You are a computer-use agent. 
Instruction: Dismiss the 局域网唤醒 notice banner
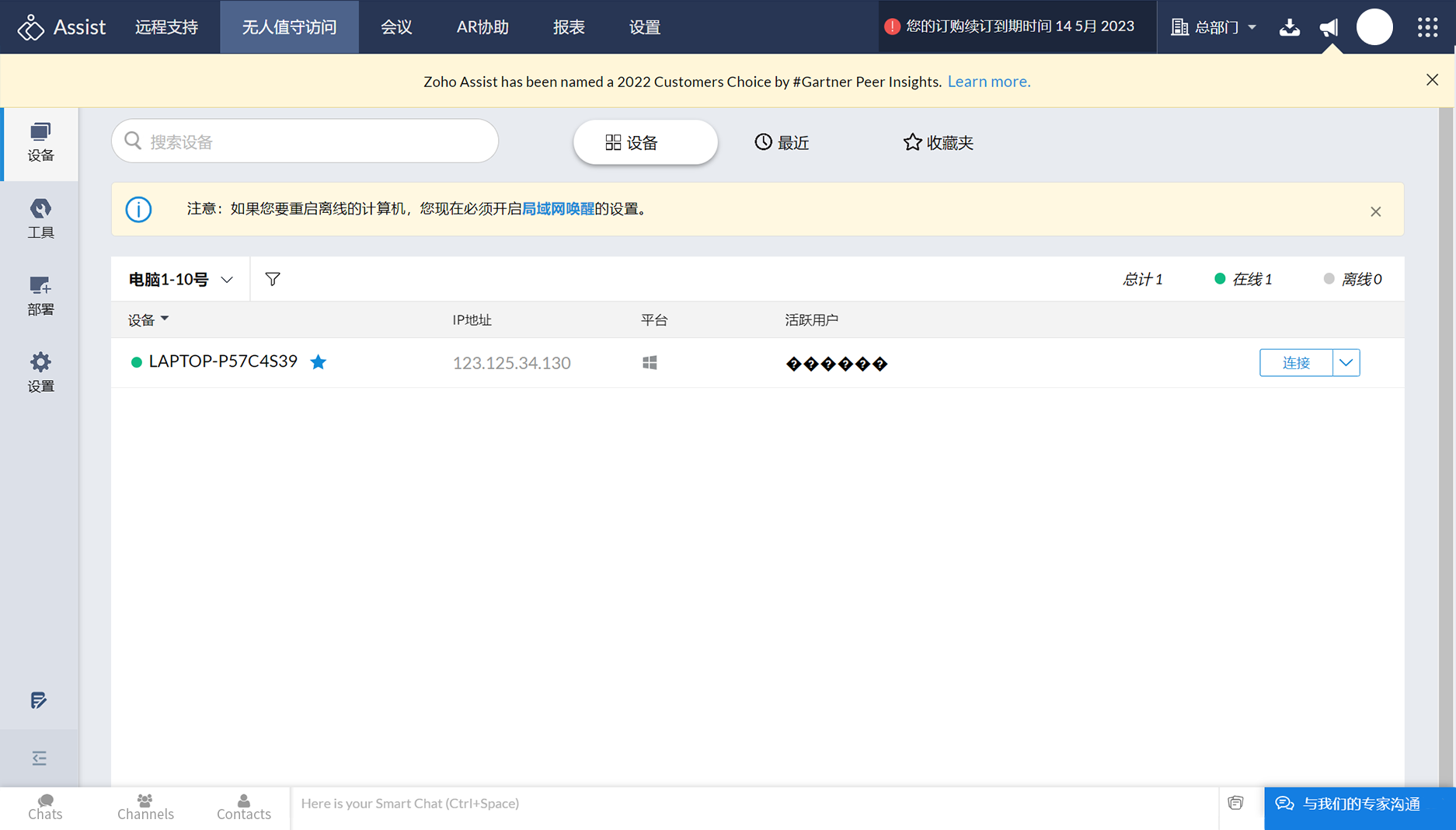[x=1375, y=211]
